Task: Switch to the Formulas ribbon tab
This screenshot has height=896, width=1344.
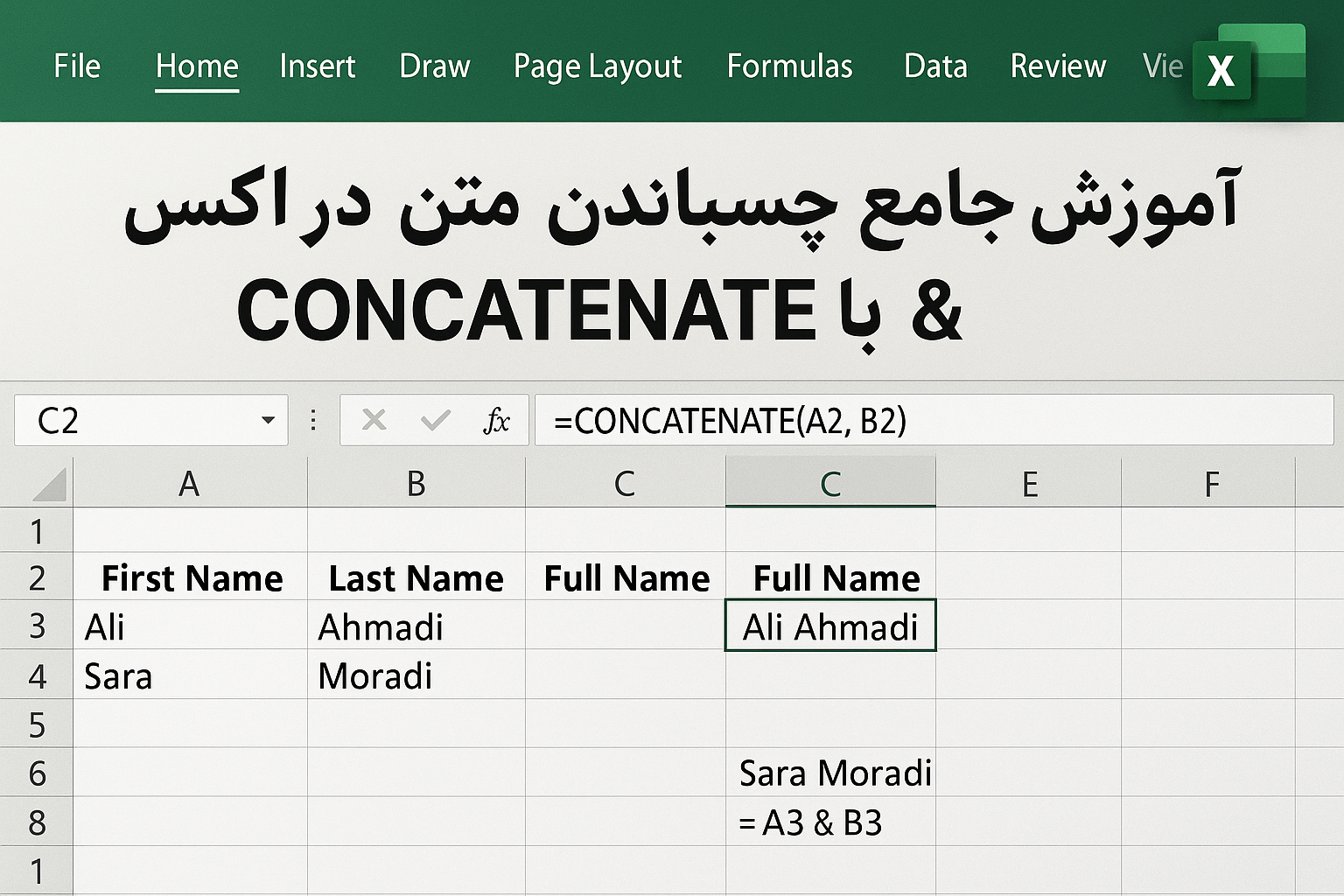Action: point(790,66)
